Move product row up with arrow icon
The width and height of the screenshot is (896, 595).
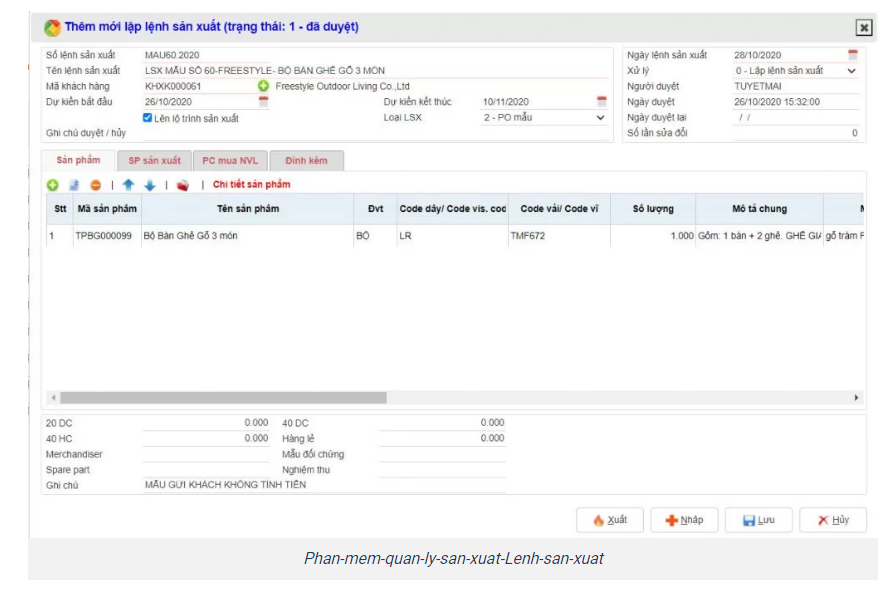pyautogui.click(x=128, y=185)
